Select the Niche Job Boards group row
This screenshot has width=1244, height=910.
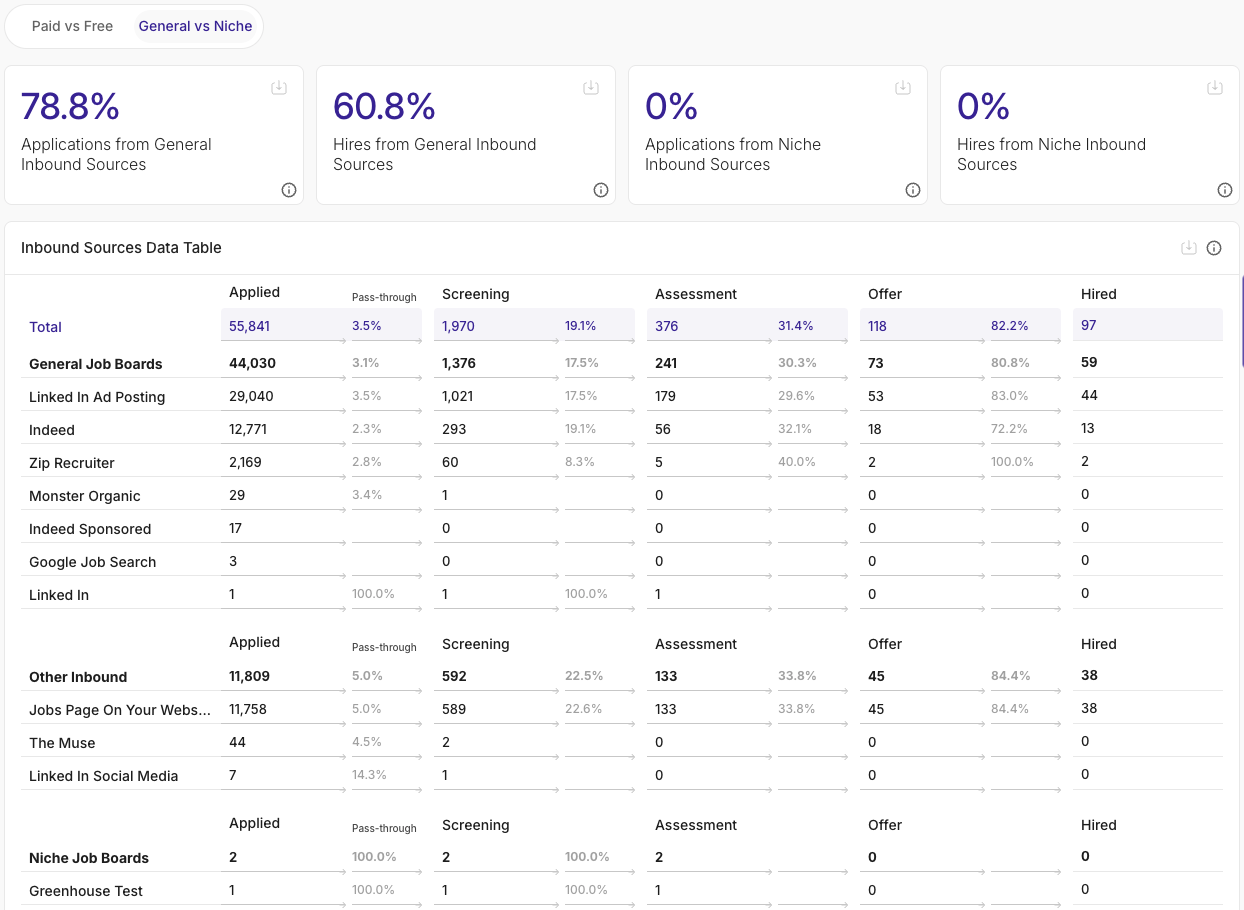(89, 858)
